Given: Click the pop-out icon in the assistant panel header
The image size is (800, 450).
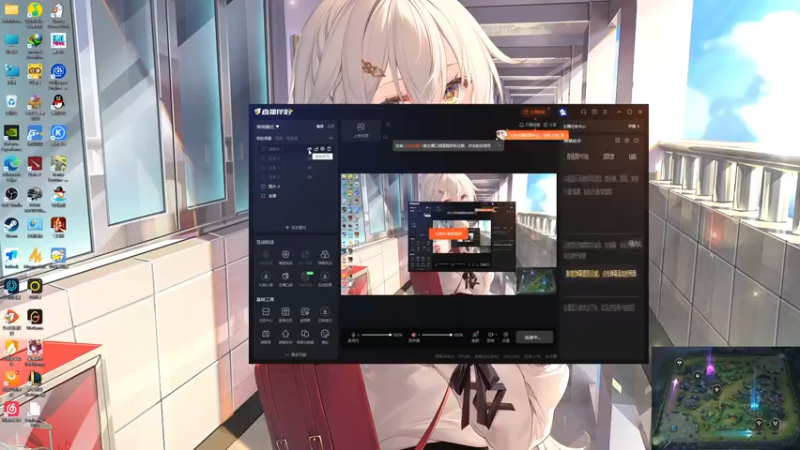Looking at the screenshot, I should (617, 140).
